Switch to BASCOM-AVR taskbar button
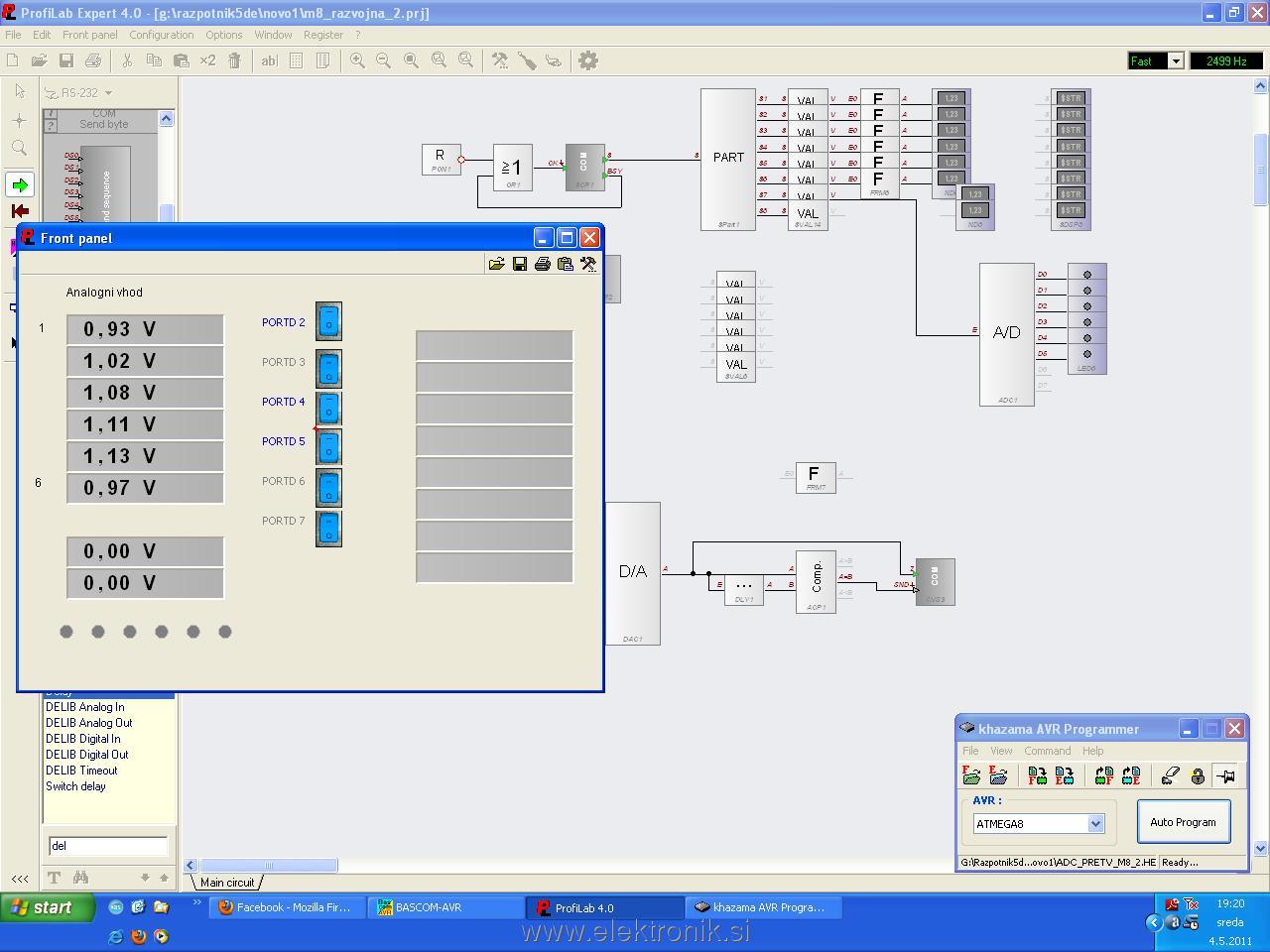 click(x=446, y=907)
